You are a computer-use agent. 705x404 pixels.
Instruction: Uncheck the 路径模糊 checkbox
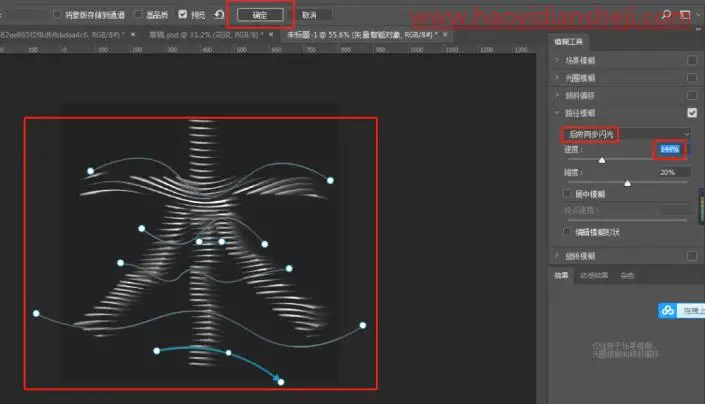coord(692,113)
